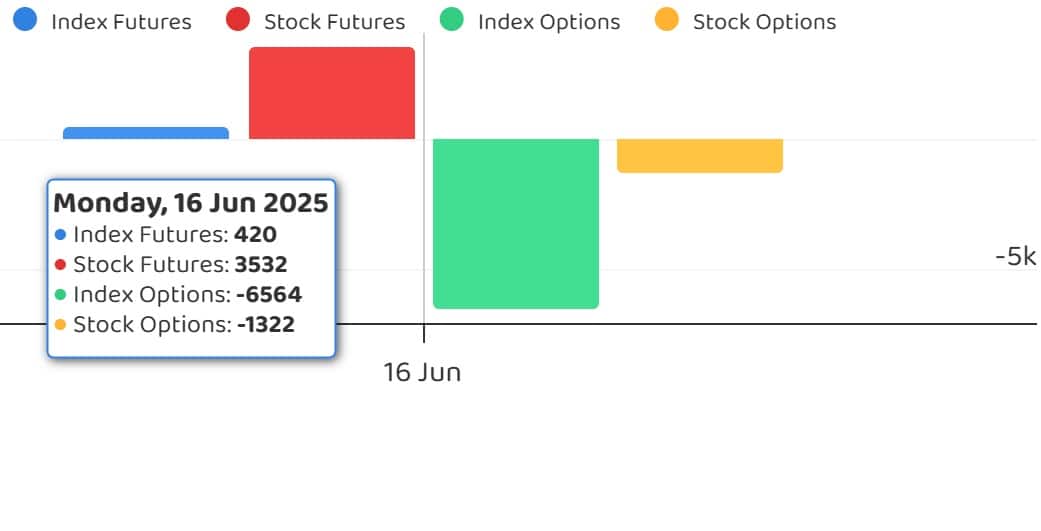Viewport: 1041px width, 531px height.
Task: Click the Stock Options -1322 tooltip row
Action: pyautogui.click(x=175, y=324)
